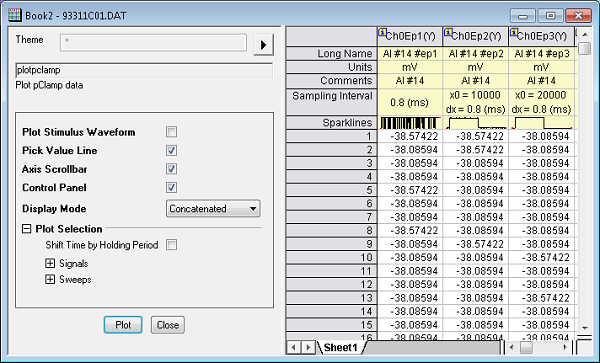
Task: Click the Close button in dialog
Action: pyautogui.click(x=168, y=325)
